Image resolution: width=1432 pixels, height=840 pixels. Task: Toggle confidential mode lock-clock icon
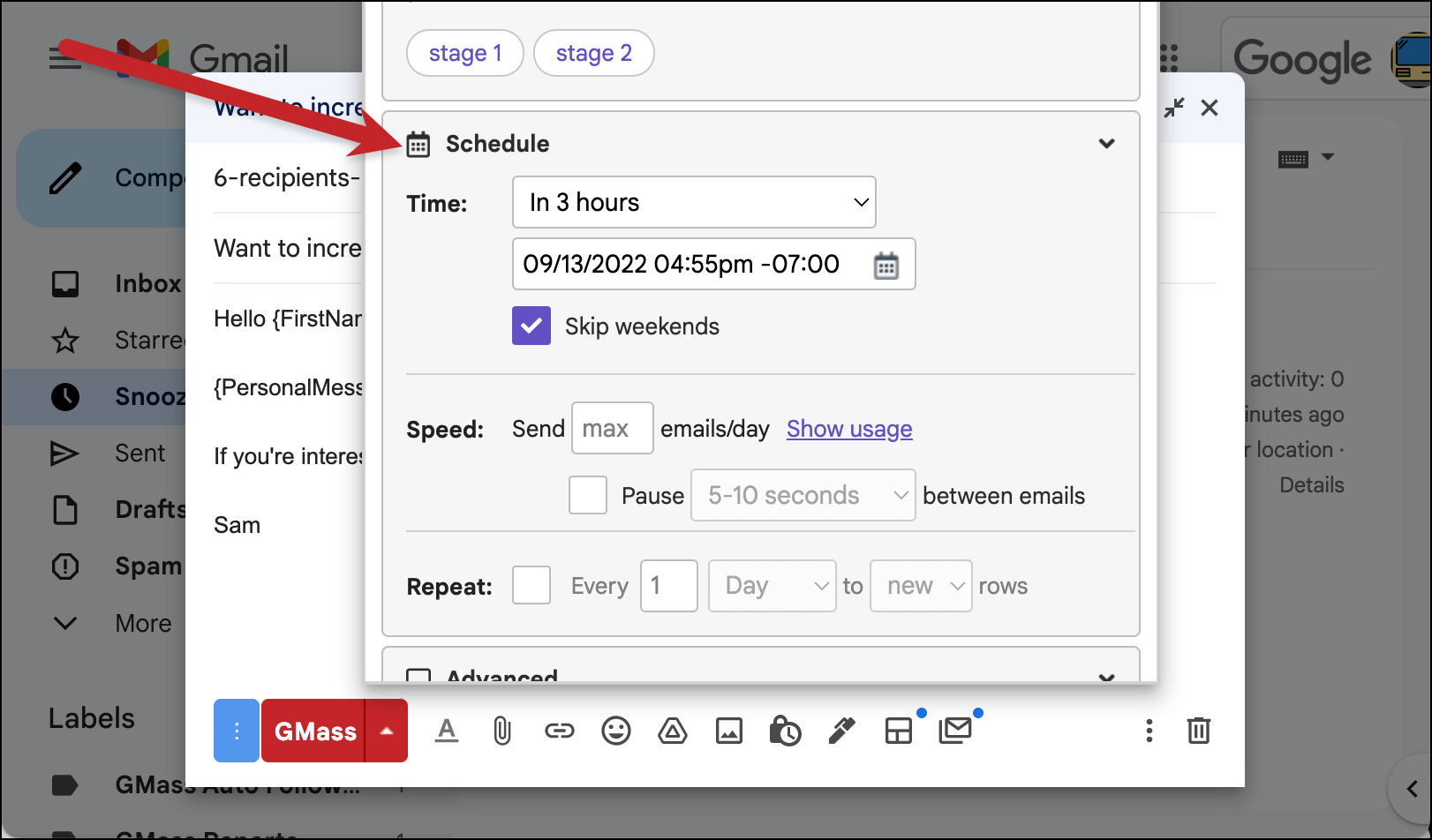click(785, 731)
